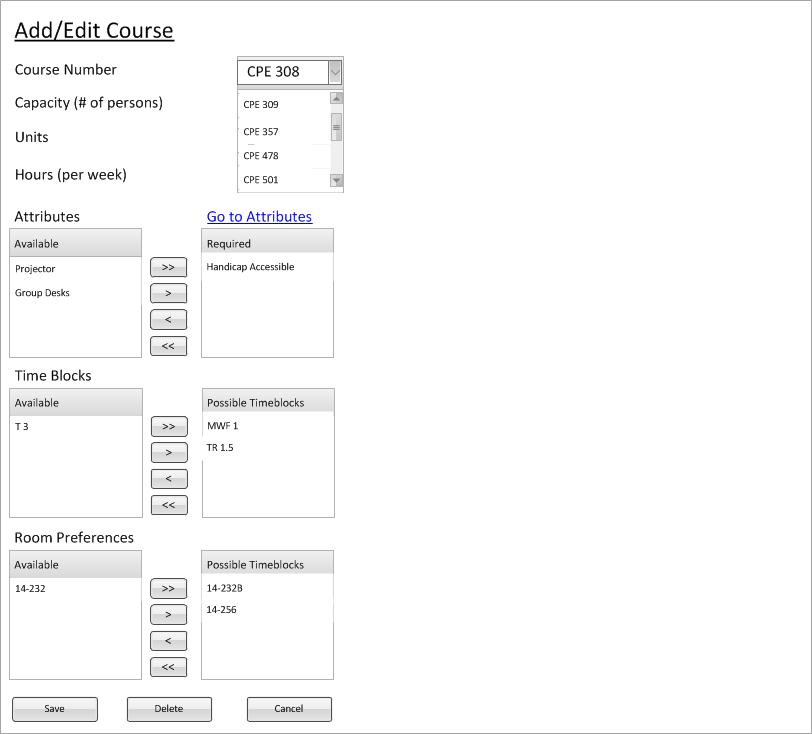The image size is (812, 734).
Task: Choose CPE 501 in the course list
Action: coord(261,180)
